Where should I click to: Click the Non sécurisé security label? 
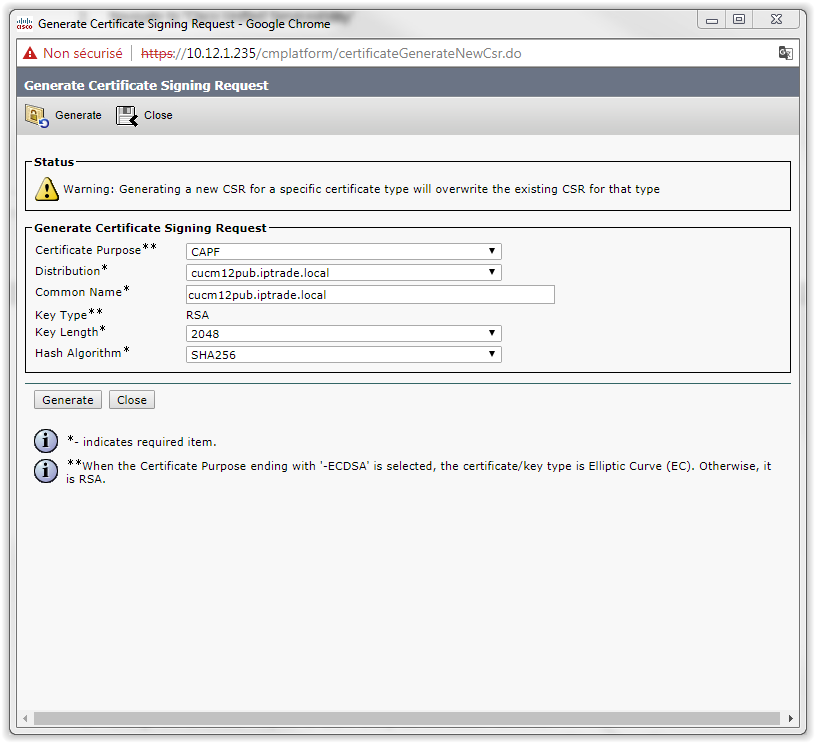(x=83, y=54)
